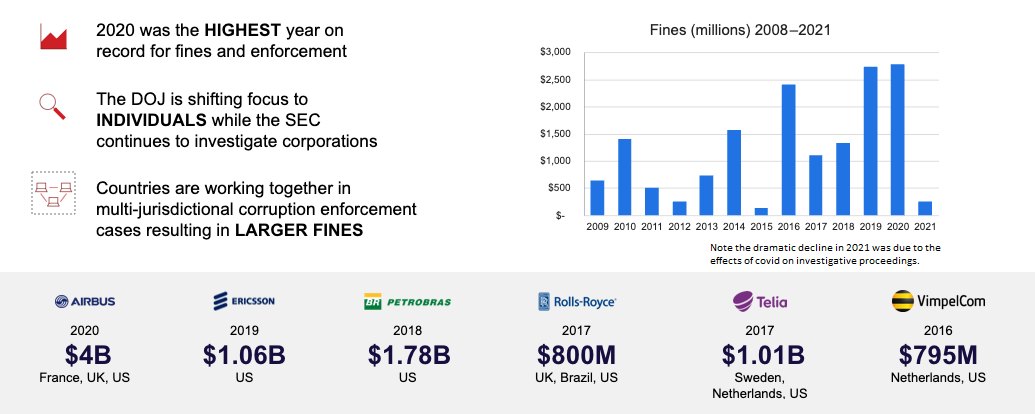
Task: Click the 2017 bar in chart
Action: 816,186
